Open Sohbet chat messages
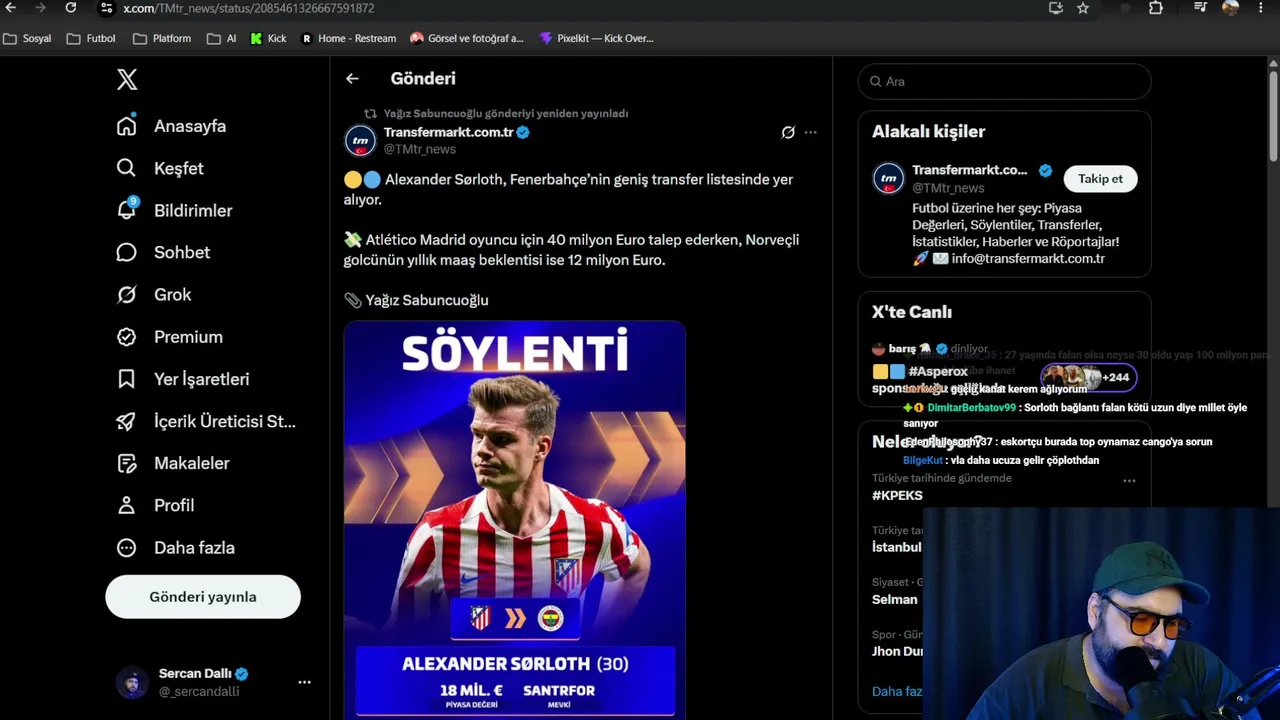Image resolution: width=1280 pixels, height=720 pixels. [163, 252]
